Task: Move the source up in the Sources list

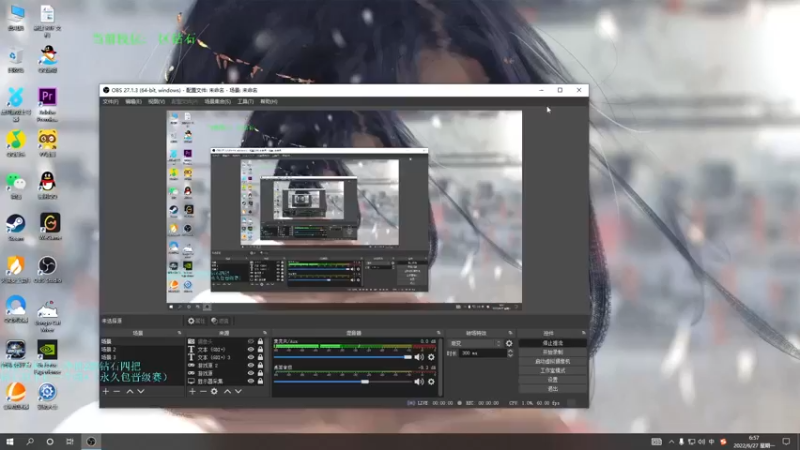Action: point(228,391)
